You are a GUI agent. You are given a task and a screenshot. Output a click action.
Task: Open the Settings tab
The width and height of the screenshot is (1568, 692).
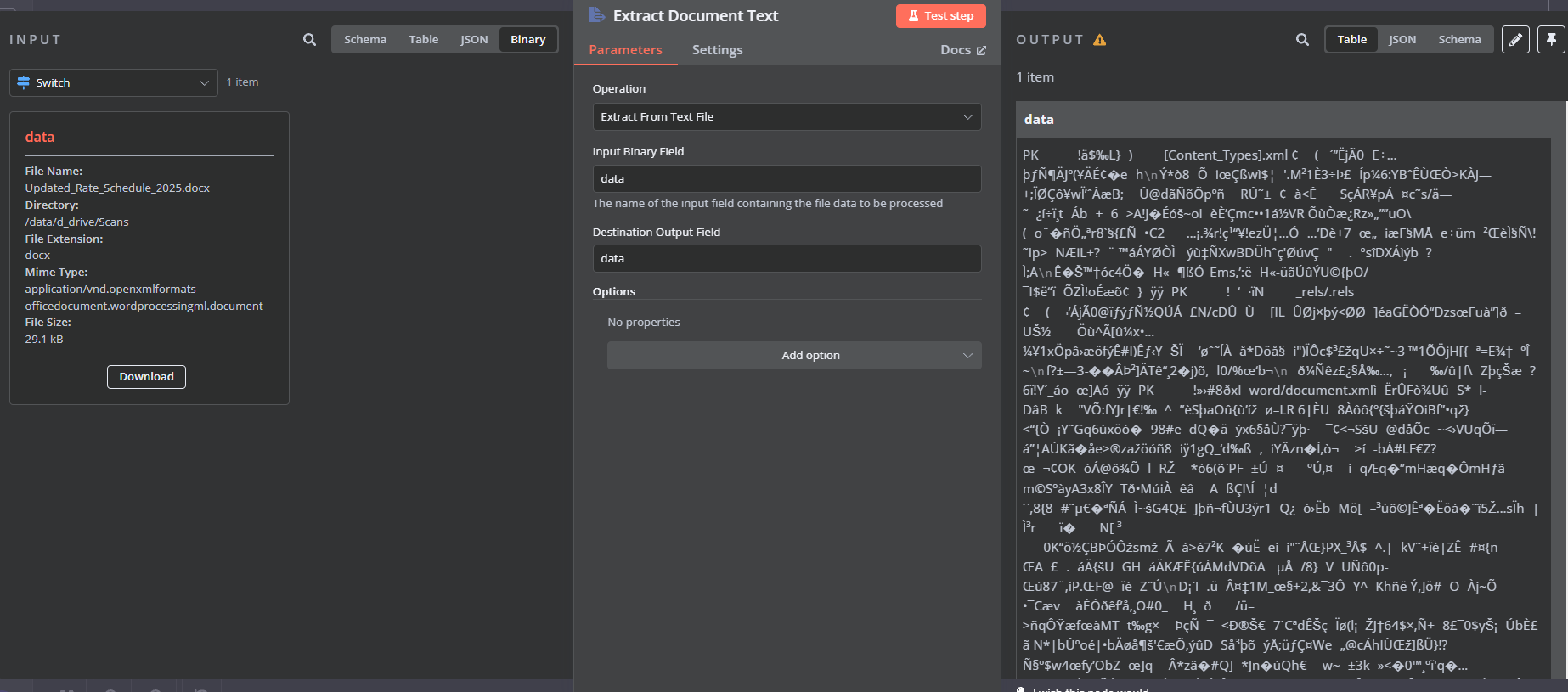[x=717, y=50]
